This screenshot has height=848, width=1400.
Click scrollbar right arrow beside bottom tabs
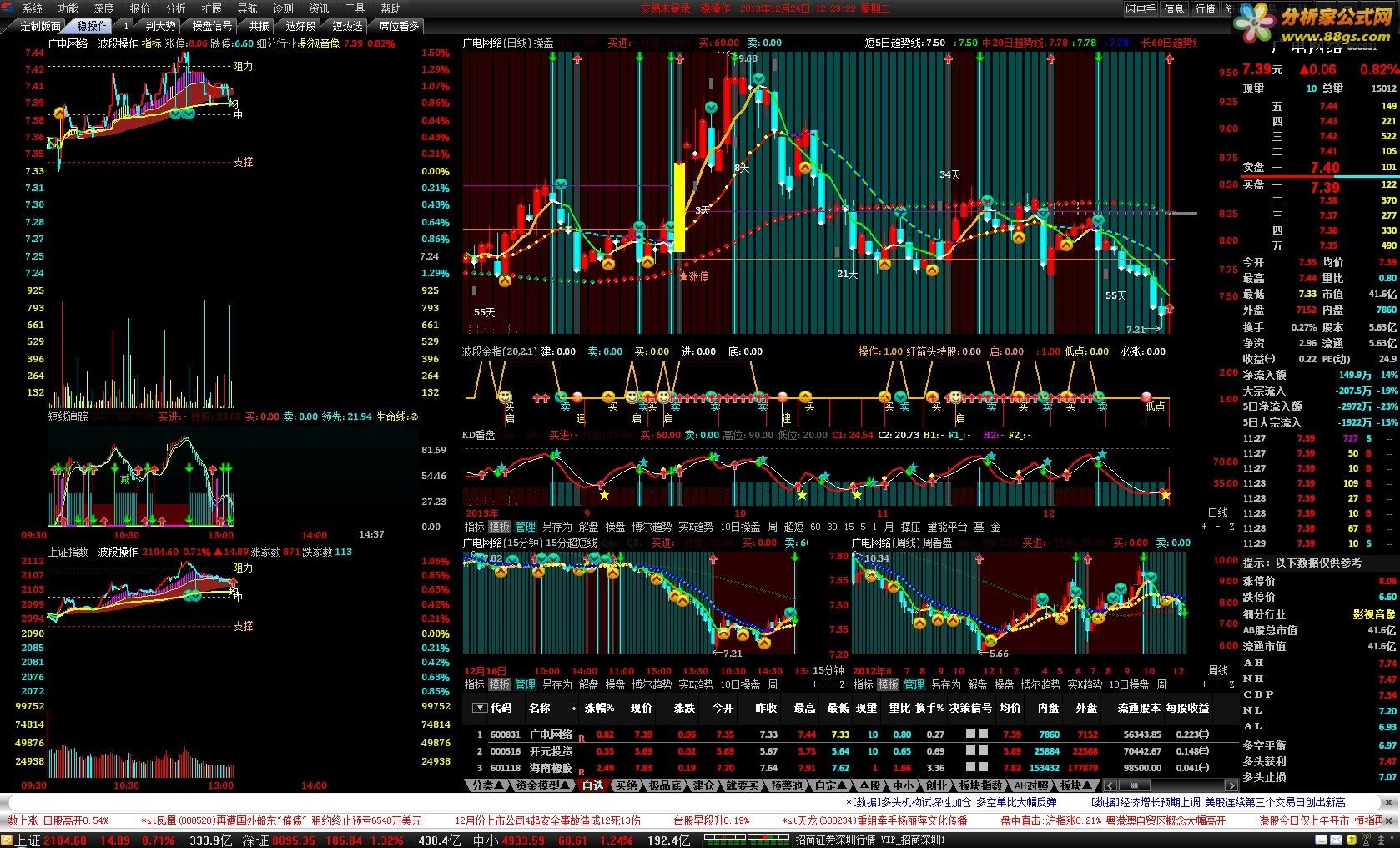1231,785
